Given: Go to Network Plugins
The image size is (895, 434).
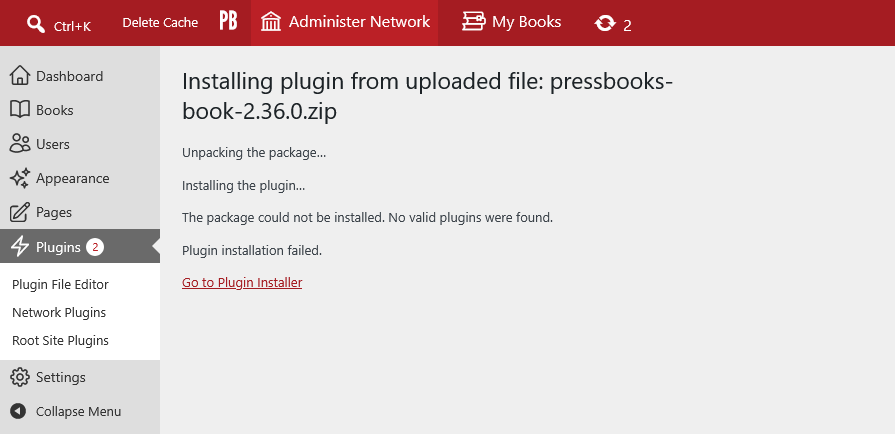Looking at the screenshot, I should tap(59, 312).
